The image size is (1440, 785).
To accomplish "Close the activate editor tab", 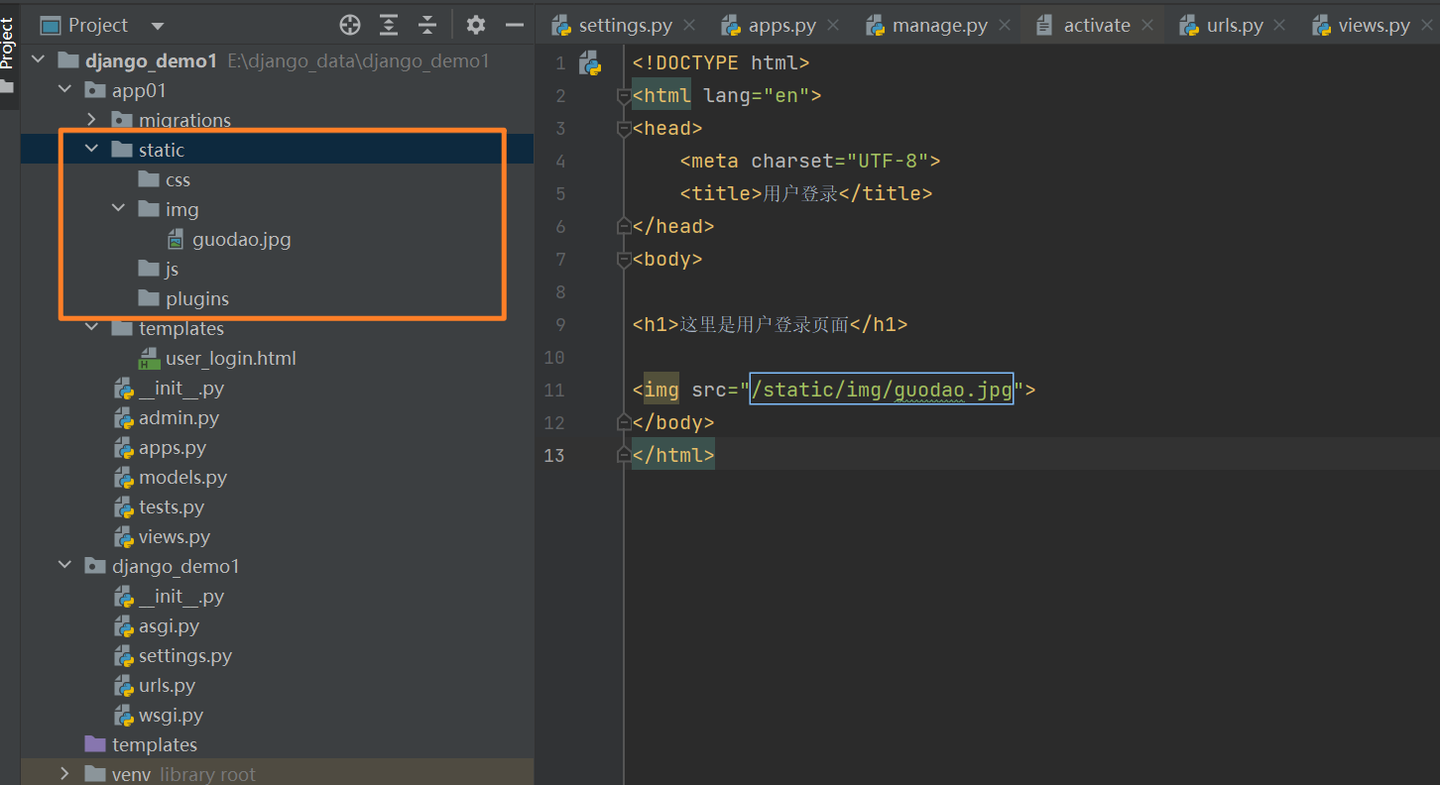I will [x=1147, y=25].
